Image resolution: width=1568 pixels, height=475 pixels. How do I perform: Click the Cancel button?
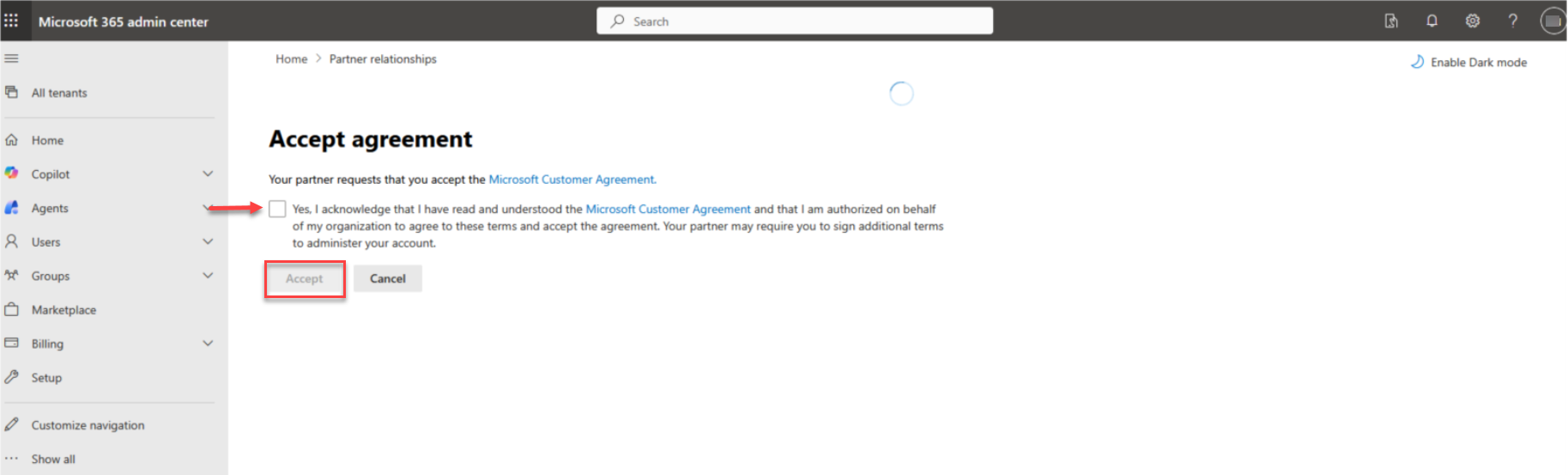tap(388, 278)
